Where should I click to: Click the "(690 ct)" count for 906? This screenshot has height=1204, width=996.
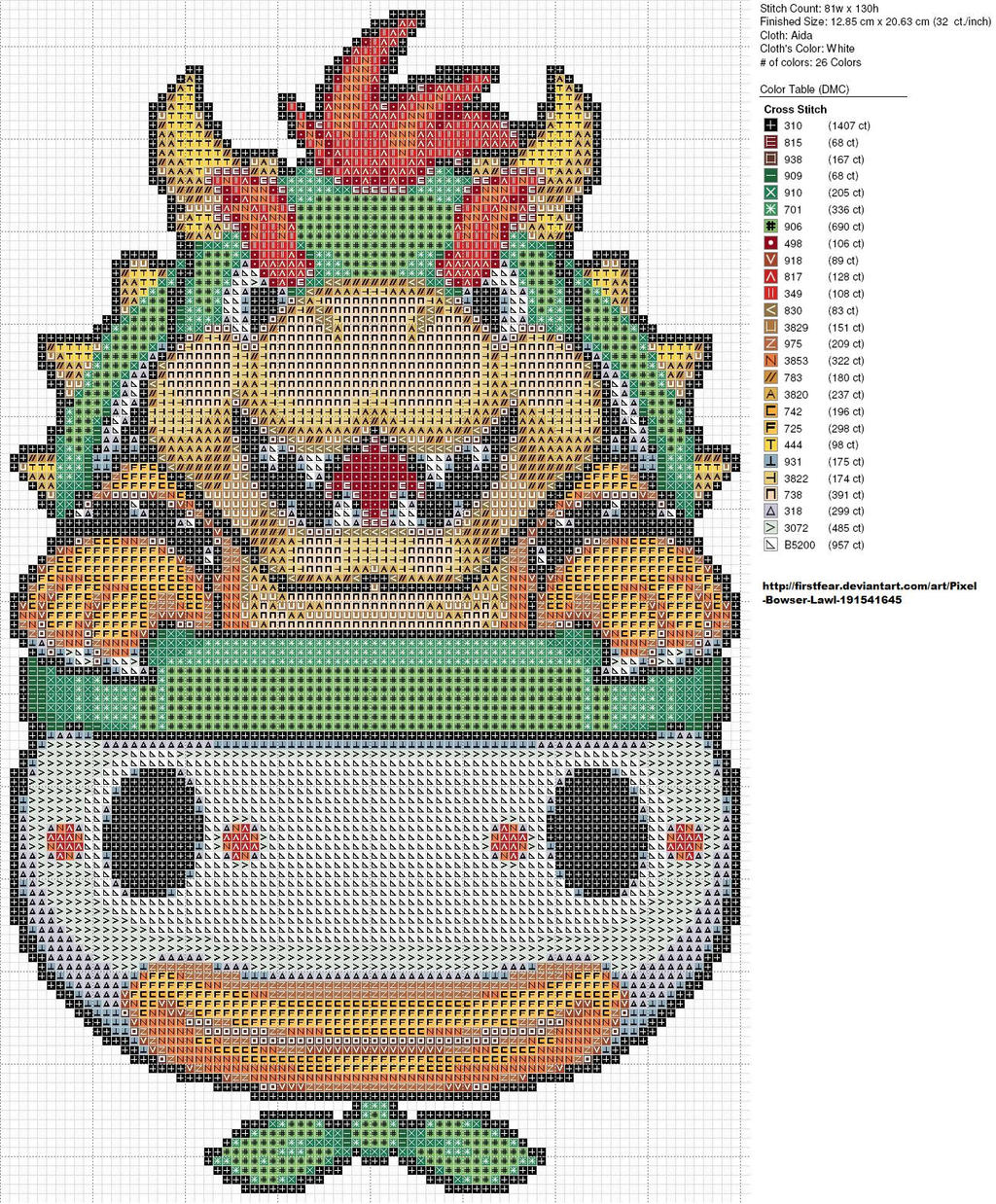[x=846, y=227]
